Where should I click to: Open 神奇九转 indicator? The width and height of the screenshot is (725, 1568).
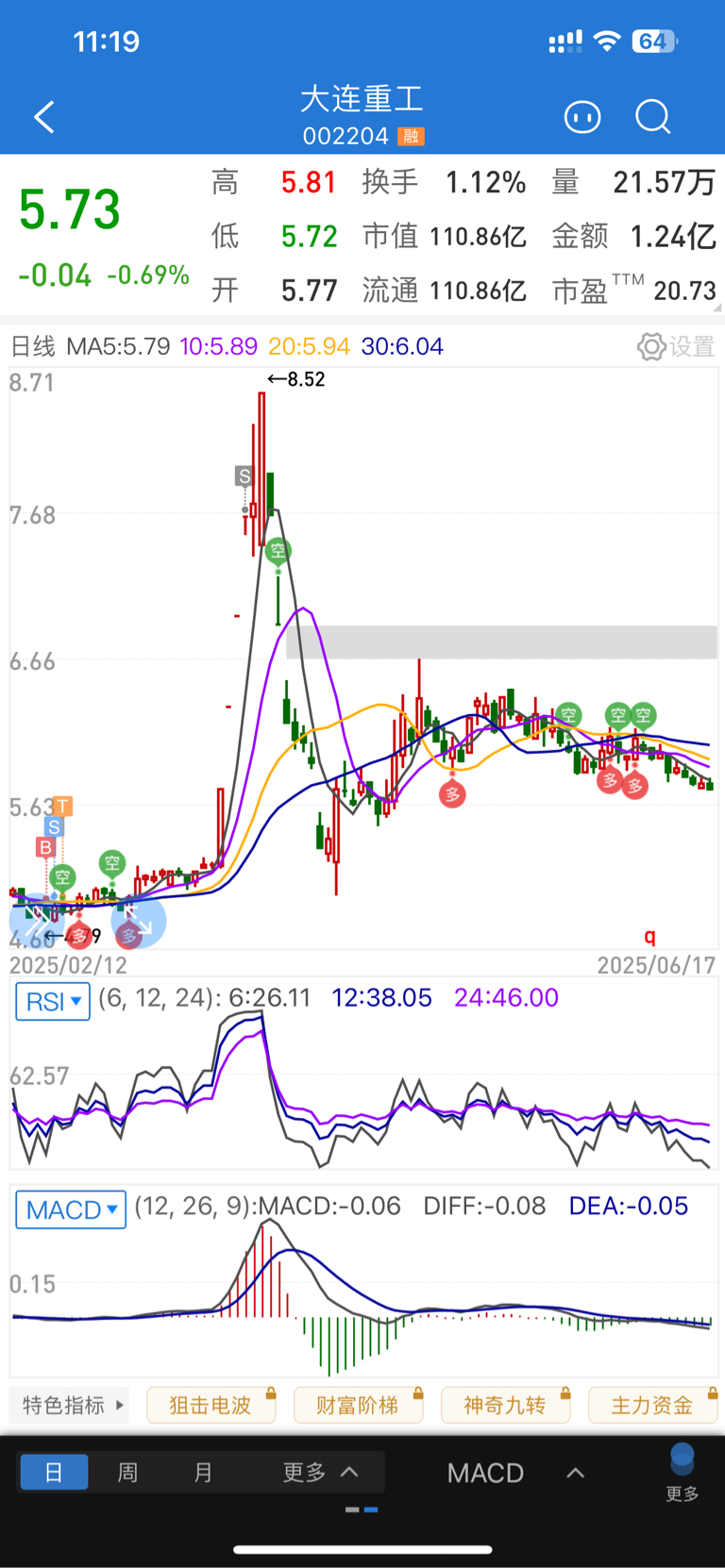506,1405
